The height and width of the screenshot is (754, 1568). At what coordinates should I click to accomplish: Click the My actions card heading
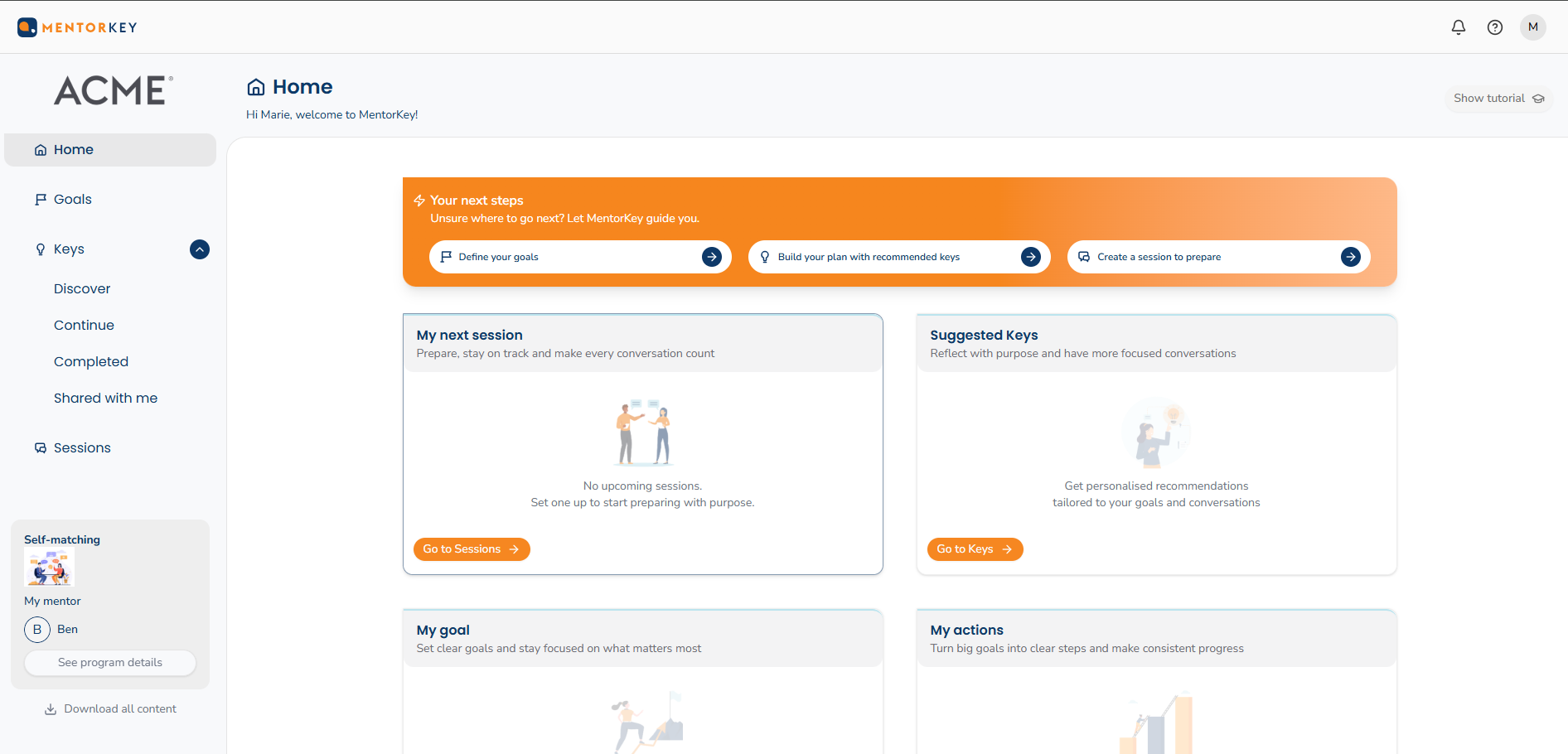click(x=966, y=630)
